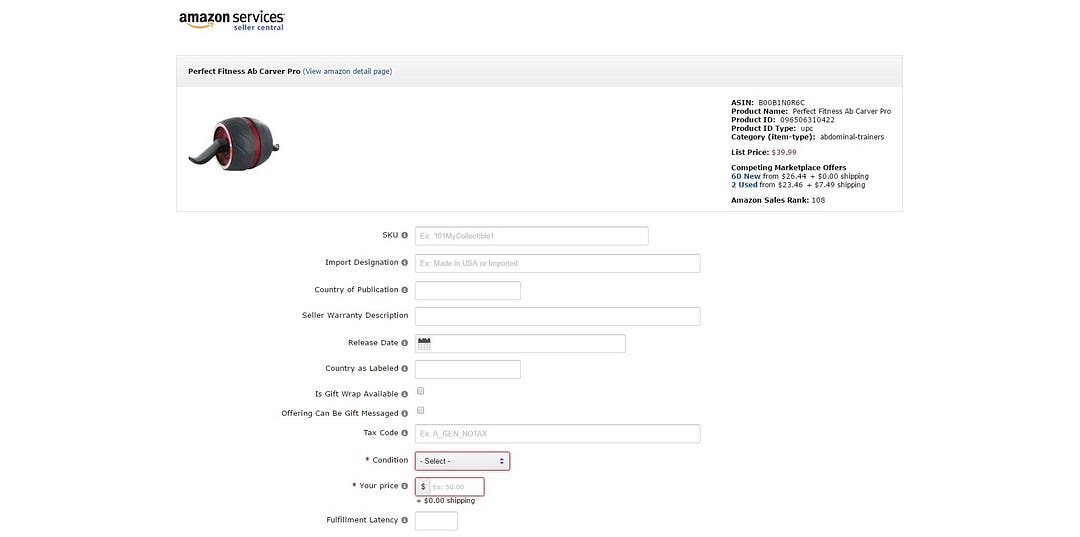Click the Country as Labeled field

point(468,369)
